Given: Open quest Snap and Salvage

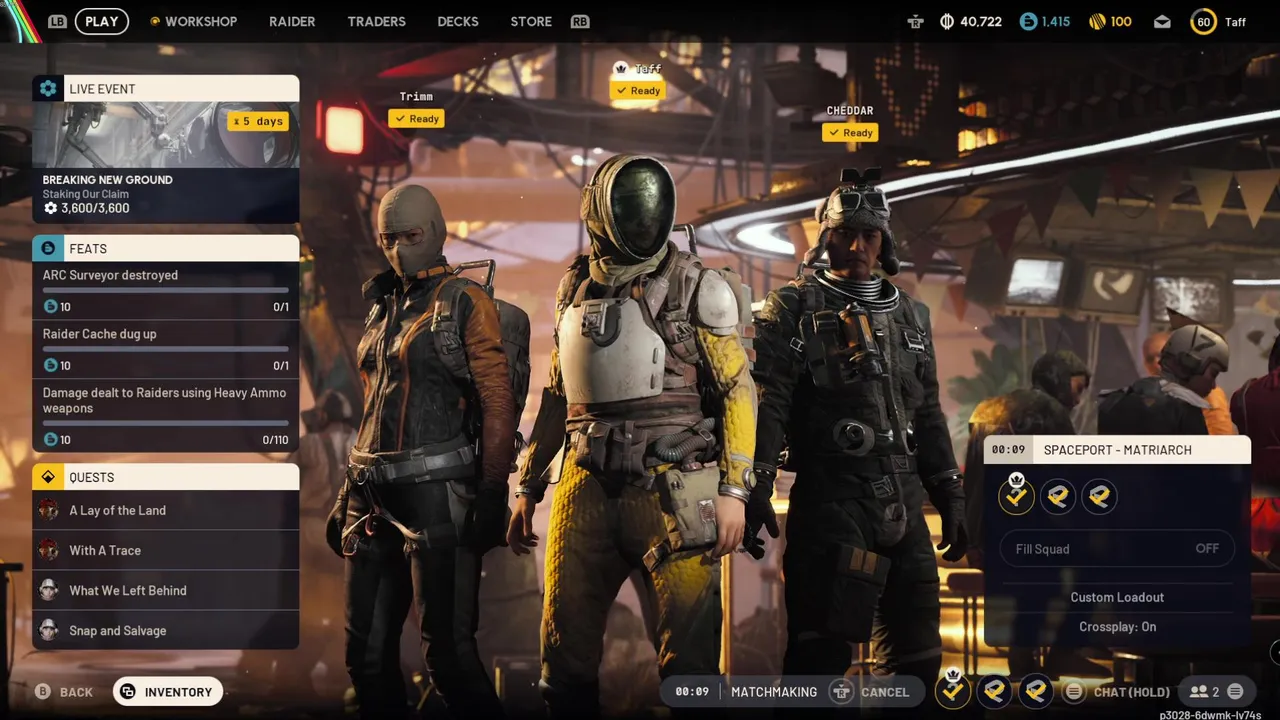Looking at the screenshot, I should 165,630.
